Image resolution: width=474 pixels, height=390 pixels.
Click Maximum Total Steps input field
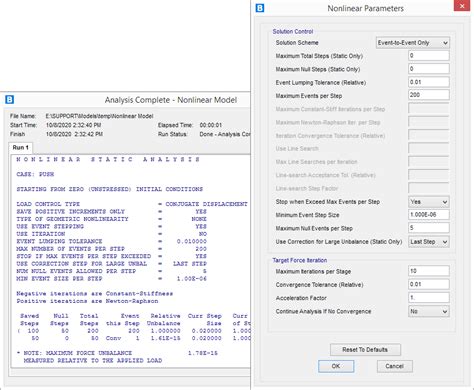(x=429, y=56)
